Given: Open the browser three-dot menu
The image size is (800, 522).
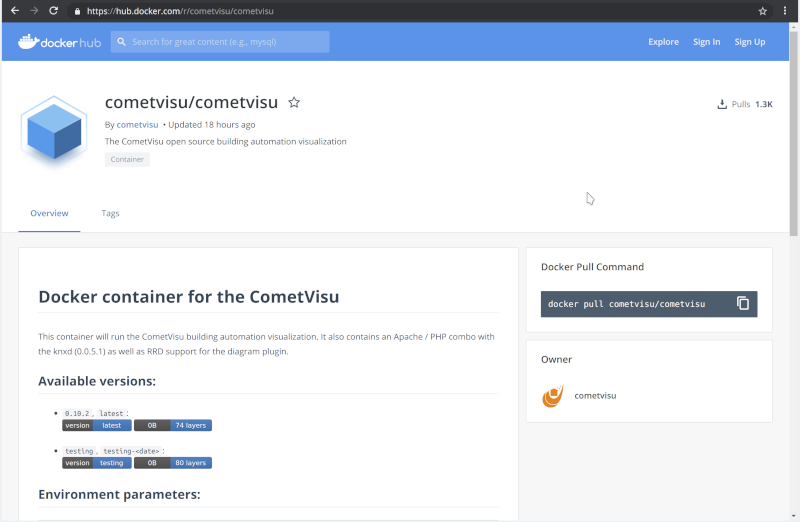Looking at the screenshot, I should point(785,11).
